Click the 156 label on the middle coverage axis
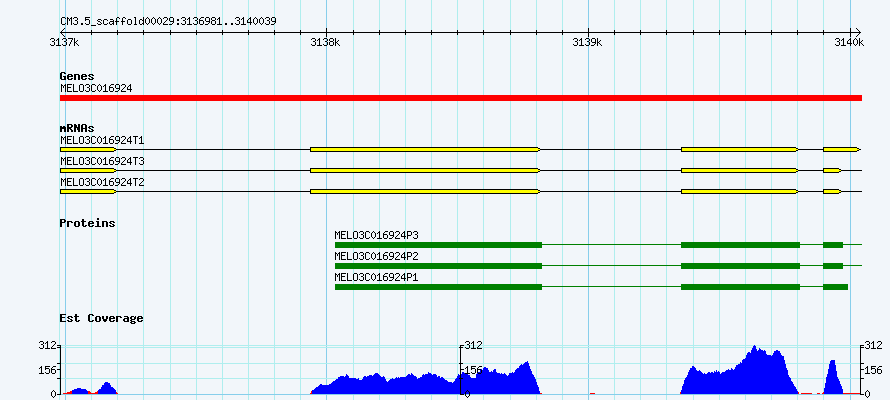Viewport: 890px width, 400px height. [474, 370]
